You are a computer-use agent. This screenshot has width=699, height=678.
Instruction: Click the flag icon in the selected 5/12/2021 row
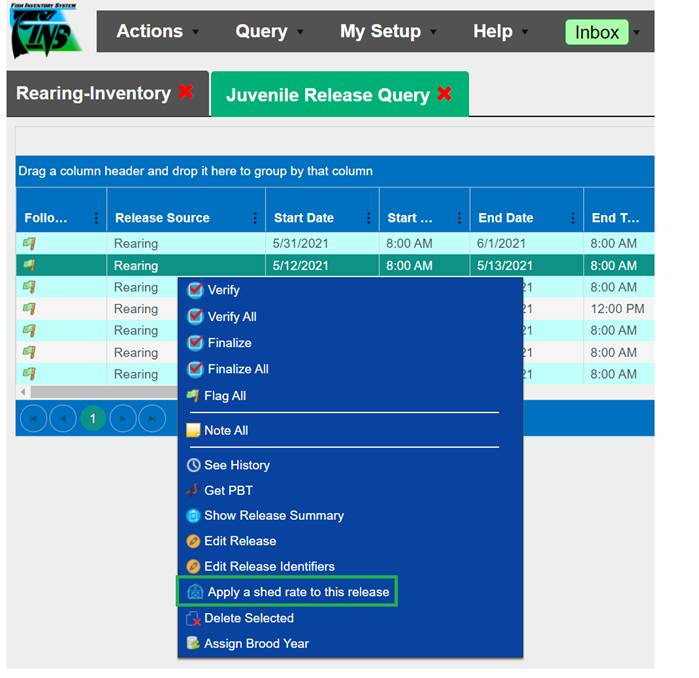[x=29, y=265]
